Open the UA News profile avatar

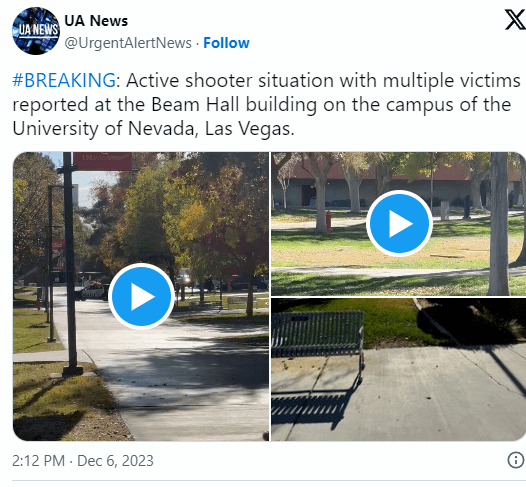pos(36,31)
